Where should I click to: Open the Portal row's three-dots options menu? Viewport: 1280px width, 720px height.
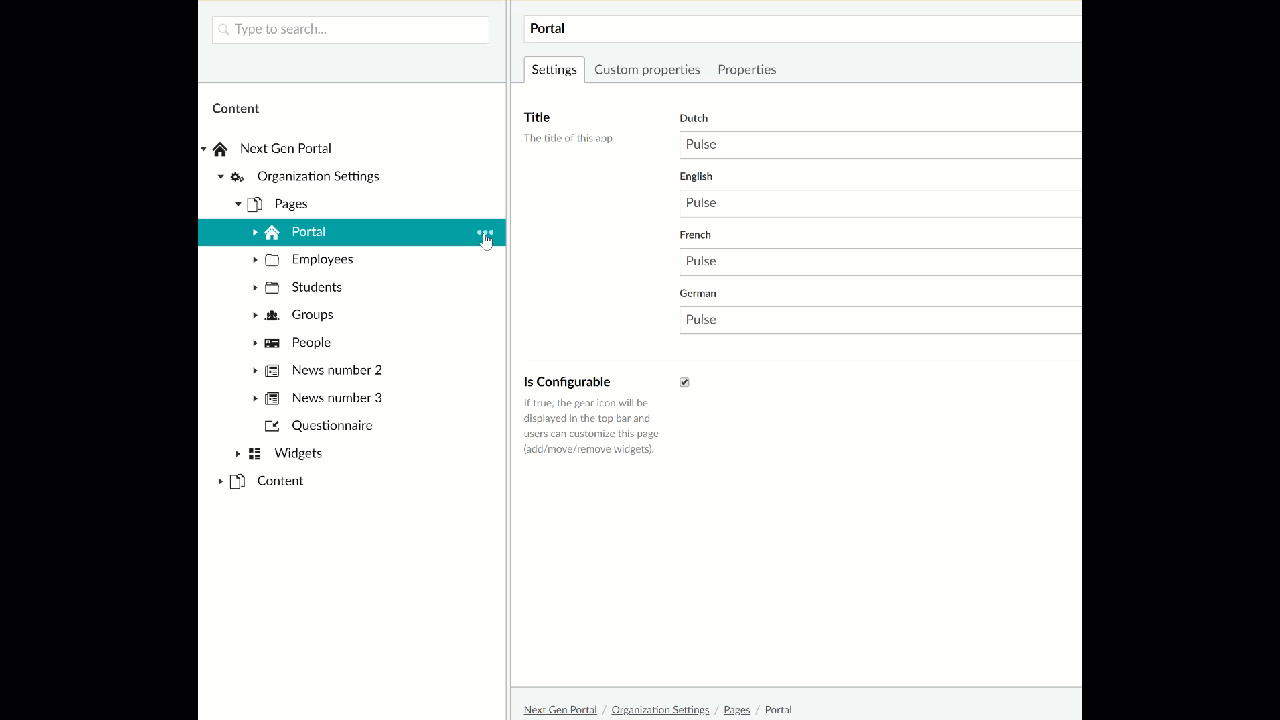click(x=485, y=232)
